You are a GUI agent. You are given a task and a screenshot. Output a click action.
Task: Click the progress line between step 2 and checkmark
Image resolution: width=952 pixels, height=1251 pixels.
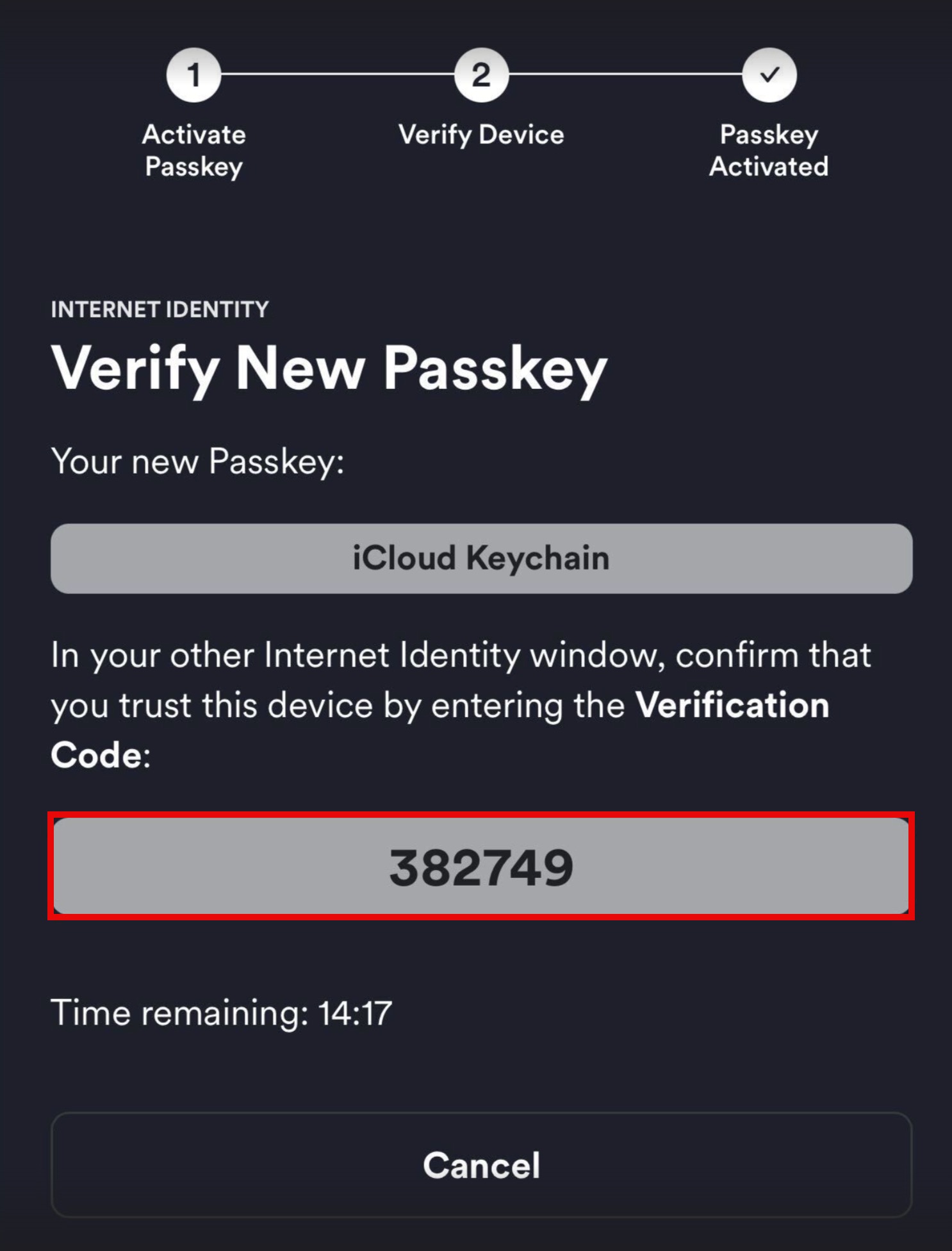[625, 74]
